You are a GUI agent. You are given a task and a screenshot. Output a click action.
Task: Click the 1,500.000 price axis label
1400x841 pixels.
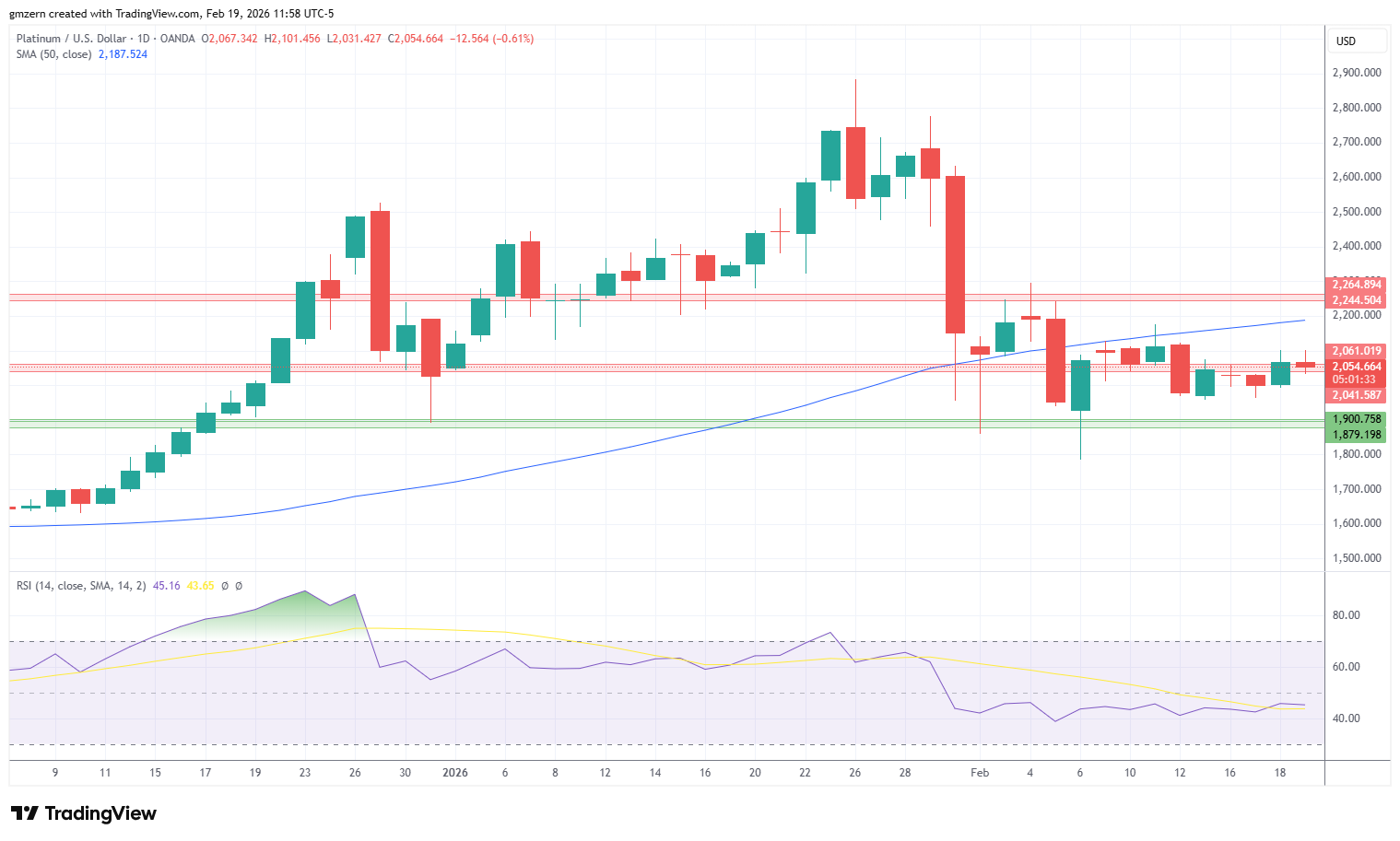pos(1357,558)
